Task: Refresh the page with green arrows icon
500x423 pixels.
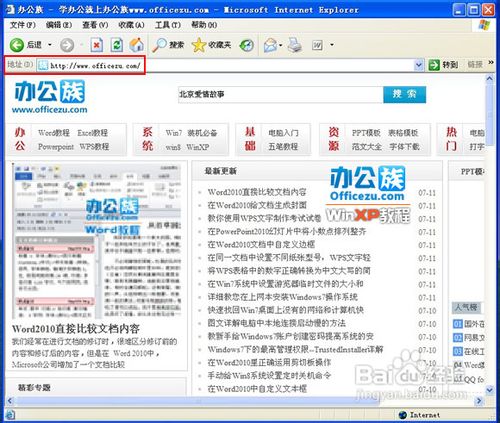Action: pos(117,45)
